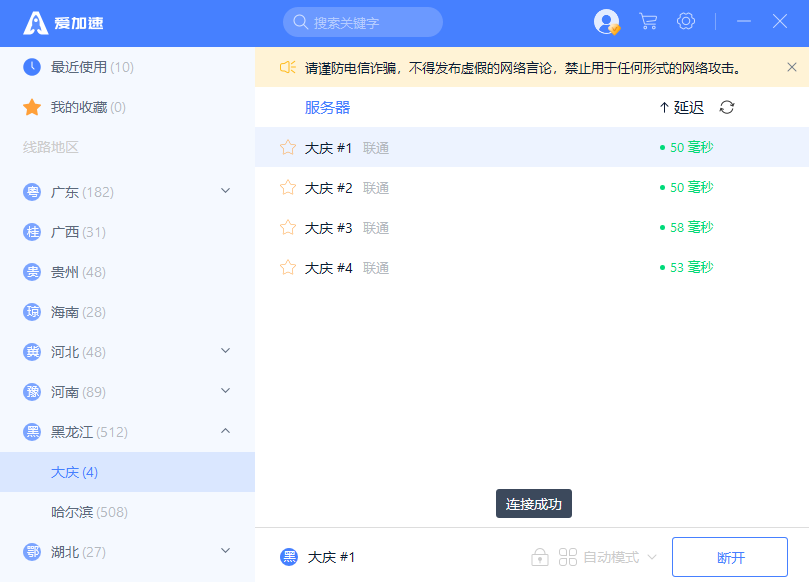The width and height of the screenshot is (809, 582).
Task: Select the 黑龙江 (512) region
Action: (127, 432)
